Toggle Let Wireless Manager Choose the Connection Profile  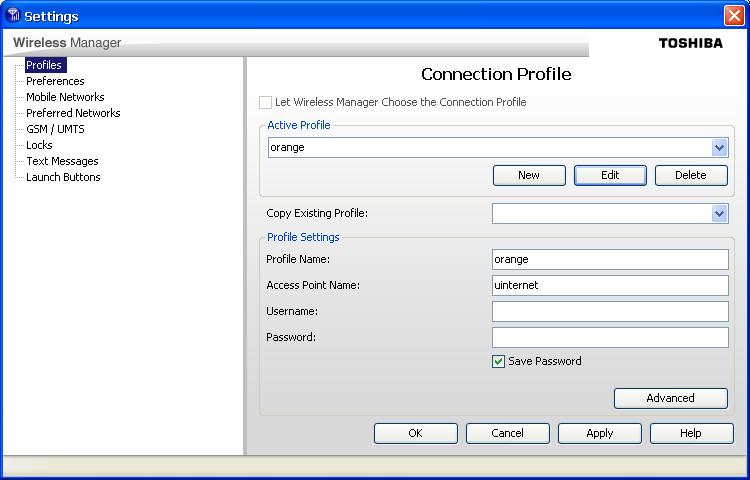(x=265, y=102)
